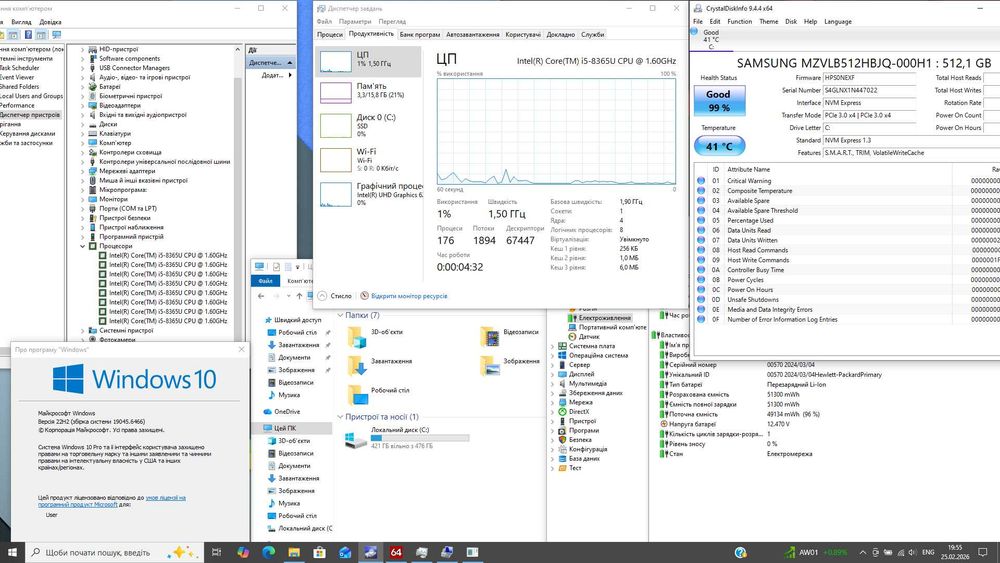The image size is (1000, 563).
Task: Click the Біометричні пристрої device icon
Action: [x=92, y=96]
